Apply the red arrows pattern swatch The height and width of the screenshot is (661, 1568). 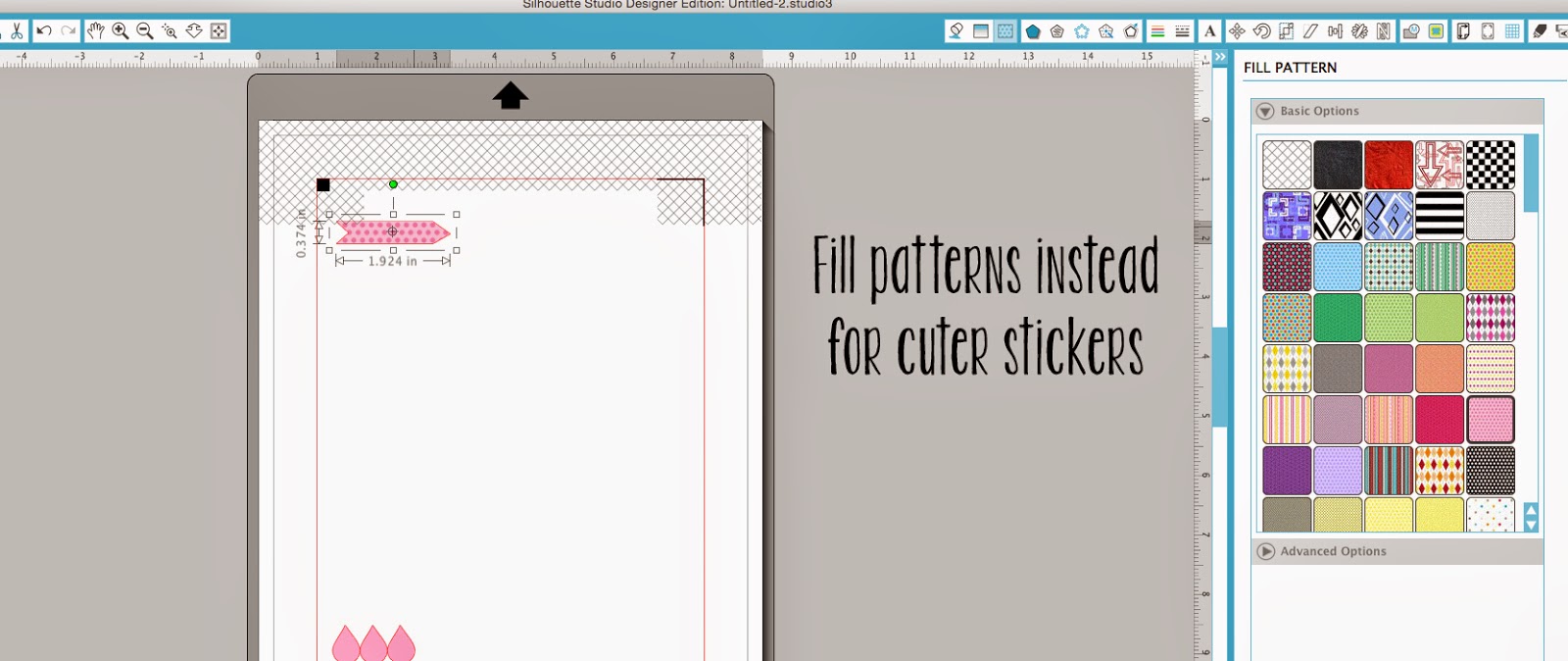1440,165
